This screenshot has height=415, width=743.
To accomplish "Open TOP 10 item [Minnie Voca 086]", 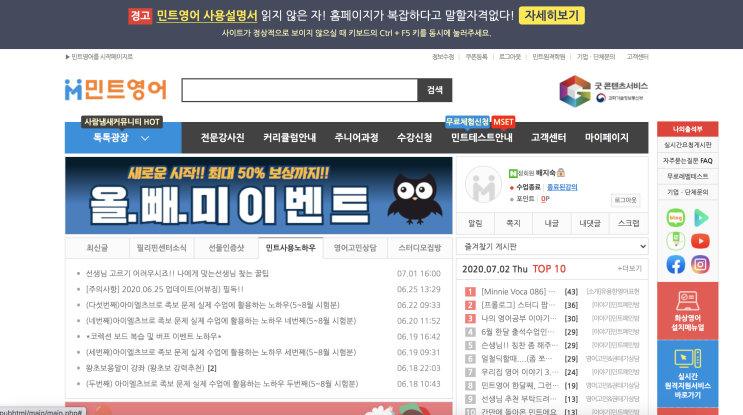I will pyautogui.click(x=518, y=292).
